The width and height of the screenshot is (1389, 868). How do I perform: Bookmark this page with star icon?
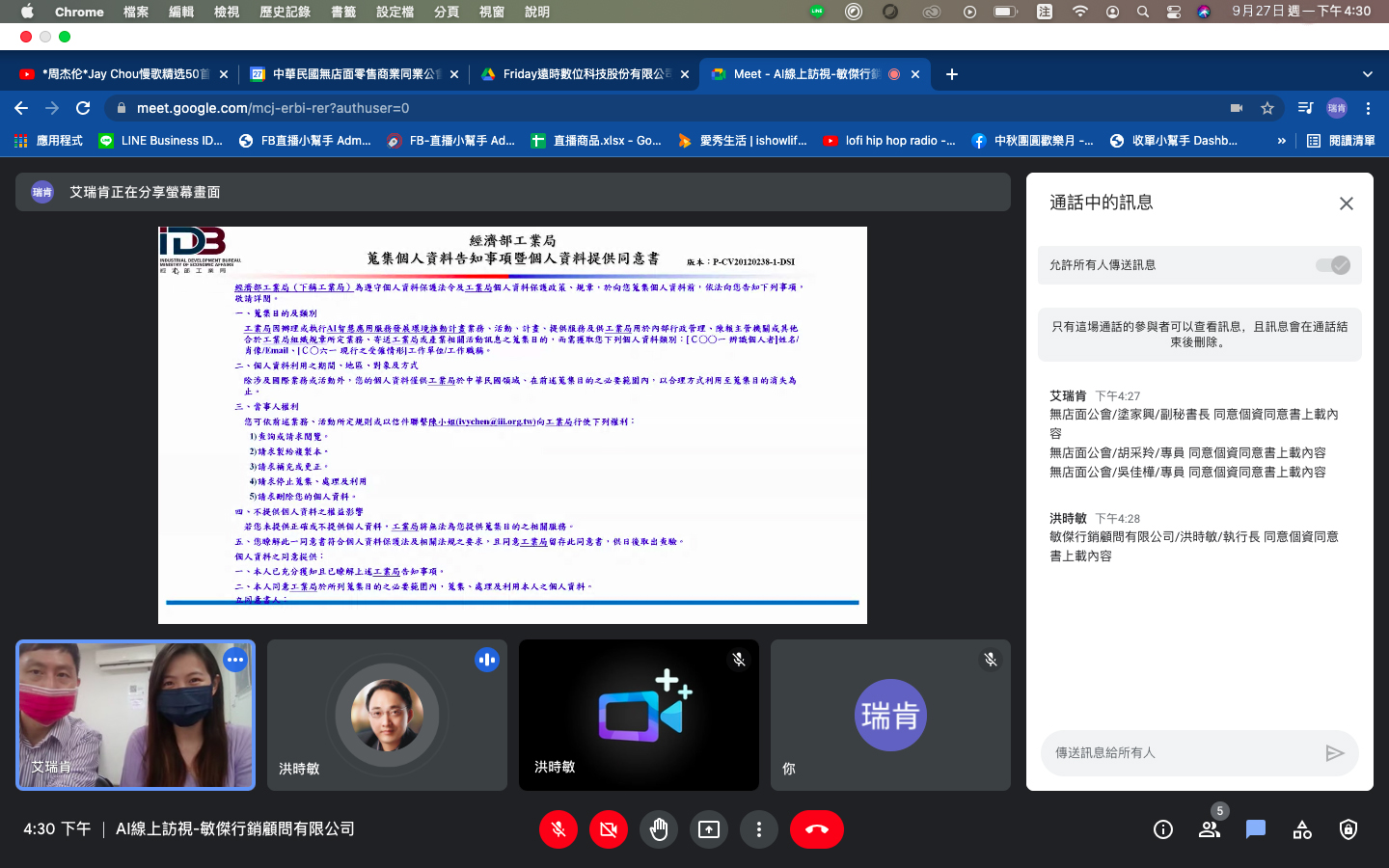pyautogui.click(x=1267, y=108)
